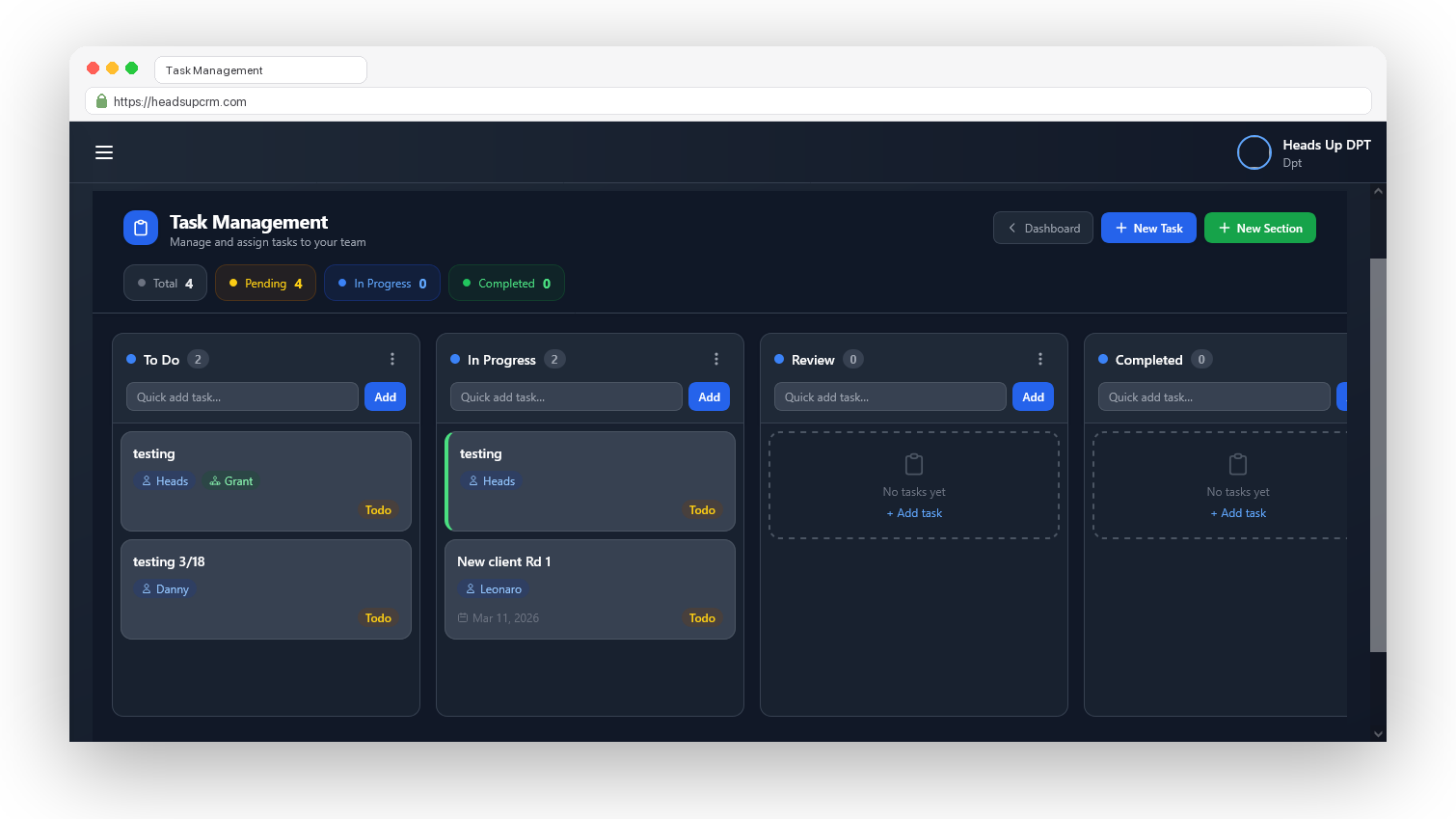Focus quick add field in Completed column
Screen dimensions: 1456x819
(x=1214, y=396)
